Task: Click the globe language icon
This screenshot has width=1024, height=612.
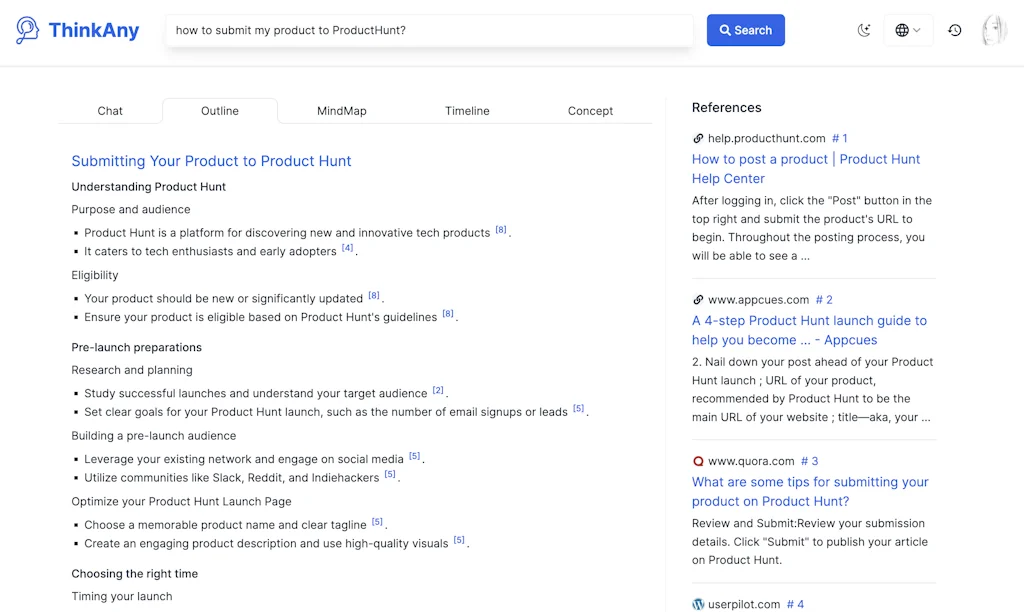Action: tap(901, 30)
